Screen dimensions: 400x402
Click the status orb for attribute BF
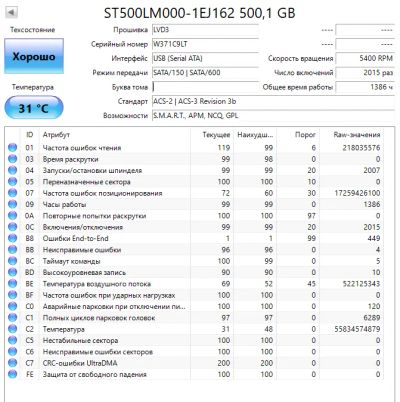(12, 295)
